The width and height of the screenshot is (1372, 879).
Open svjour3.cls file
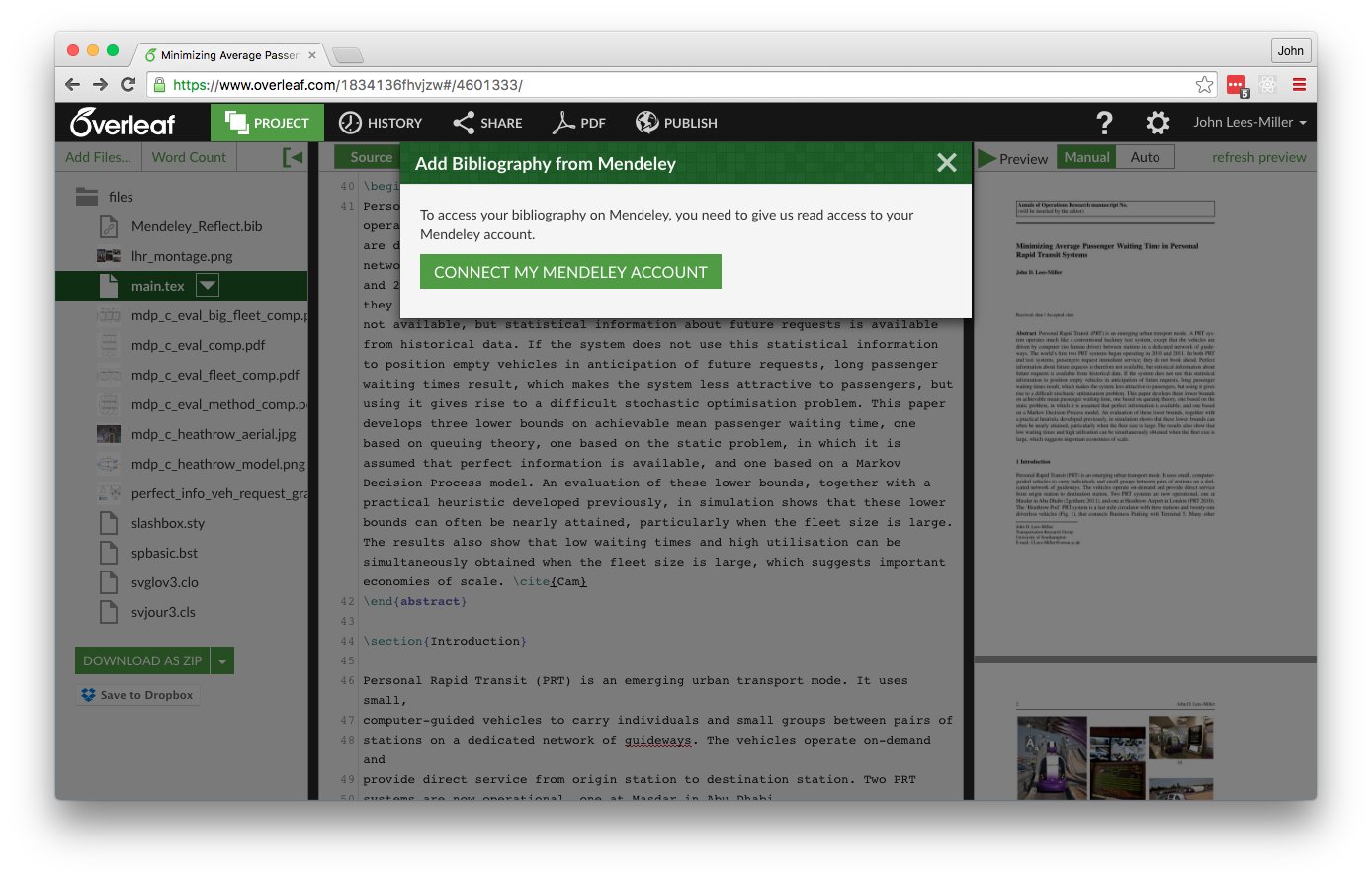click(x=163, y=612)
